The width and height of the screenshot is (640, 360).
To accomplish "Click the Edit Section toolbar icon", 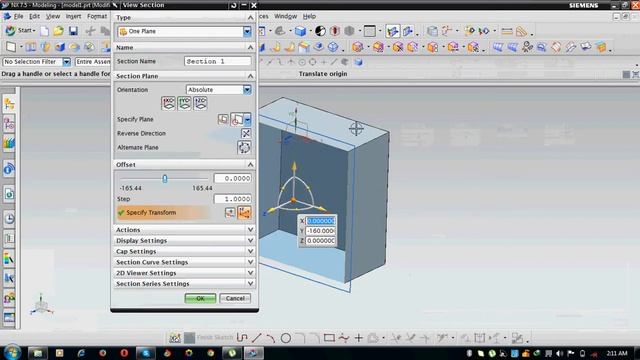I will pyautogui.click(x=392, y=31).
